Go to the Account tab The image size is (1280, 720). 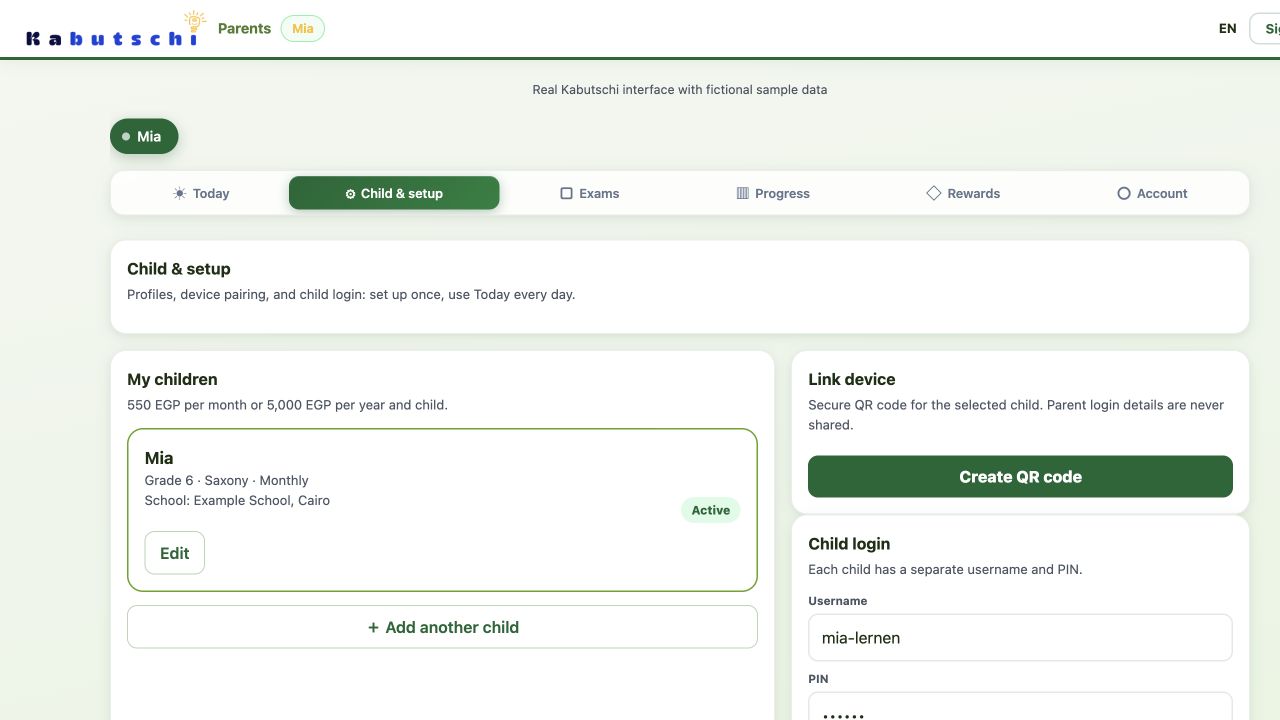(x=1152, y=193)
